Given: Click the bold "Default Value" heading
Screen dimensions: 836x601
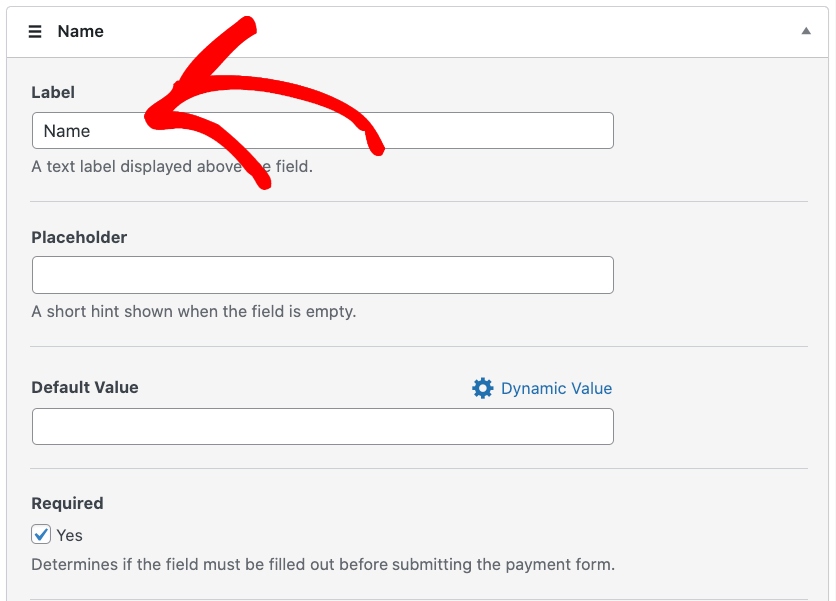Looking at the screenshot, I should (x=85, y=387).
